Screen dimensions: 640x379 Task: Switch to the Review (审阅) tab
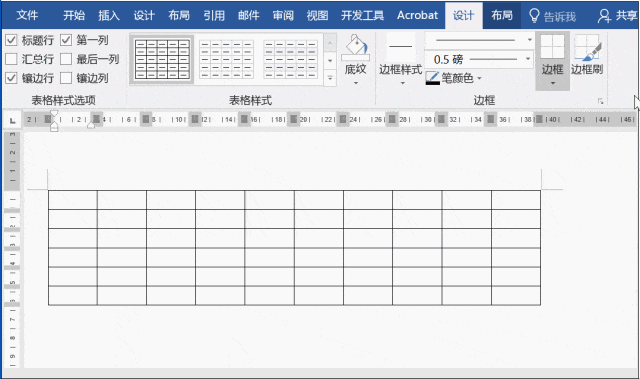click(x=283, y=16)
